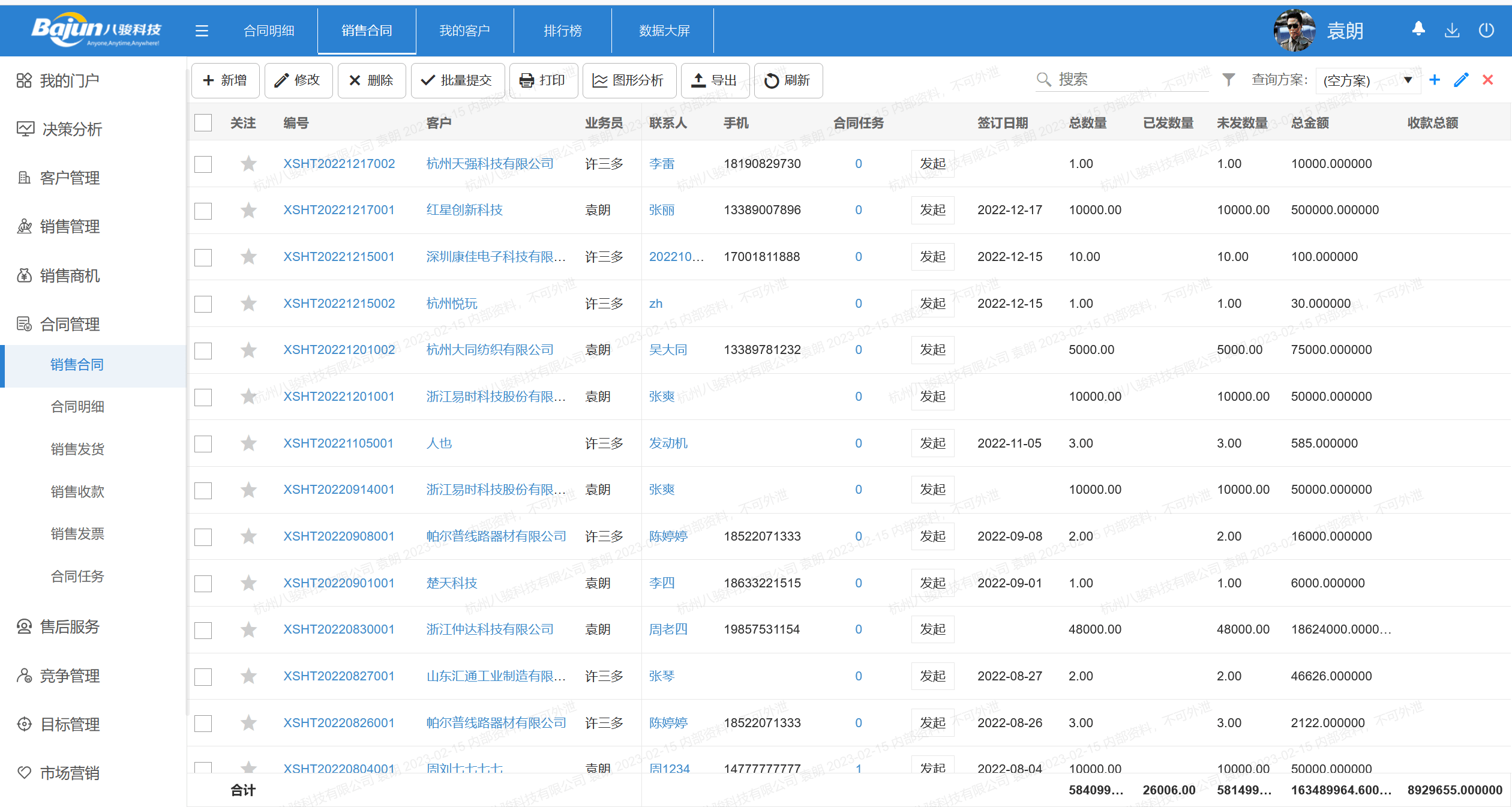Open the 数据大屏 tab
Image resolution: width=1512 pixels, height=807 pixels.
click(664, 31)
